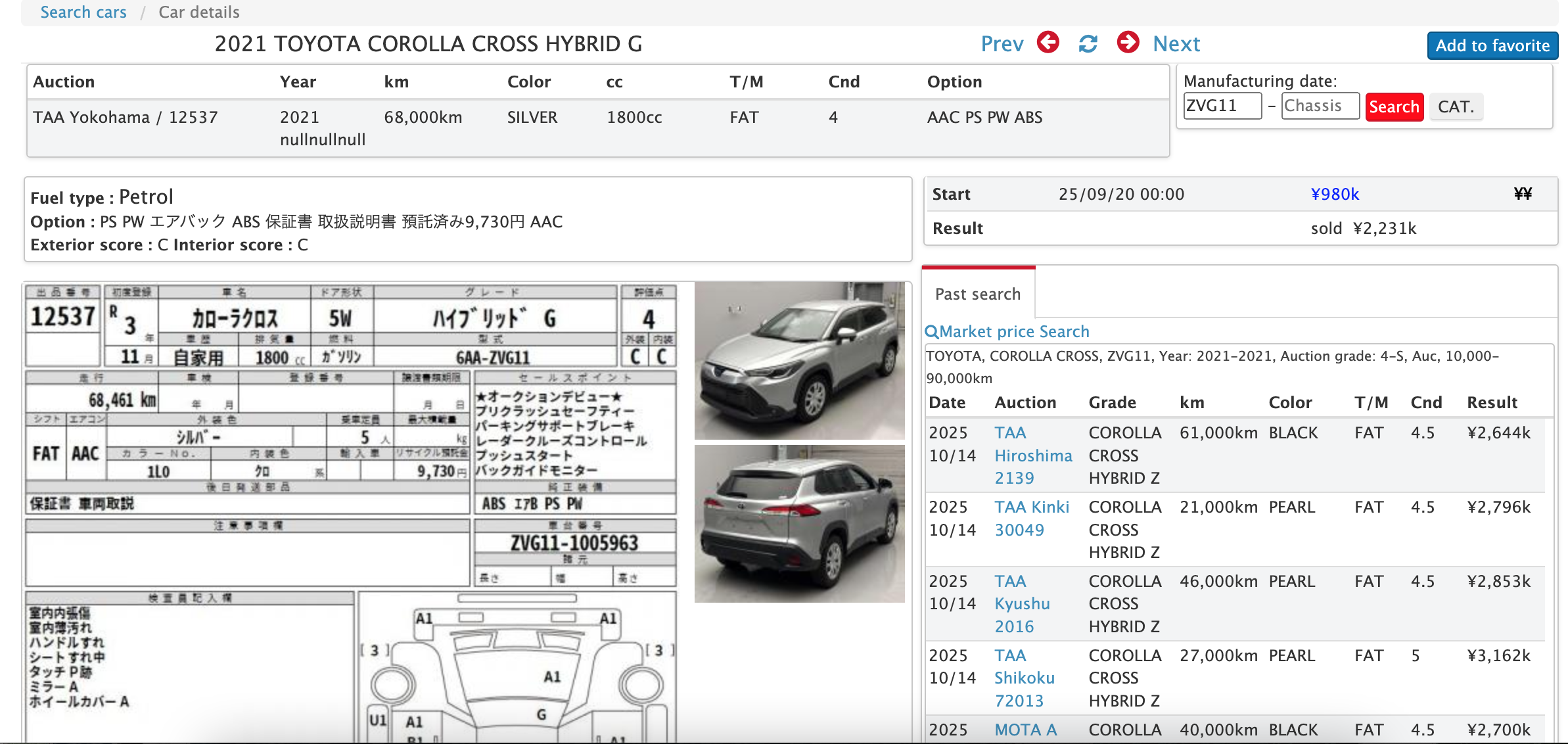Click the ¥980k start price link
The height and width of the screenshot is (744, 1568).
click(1334, 194)
